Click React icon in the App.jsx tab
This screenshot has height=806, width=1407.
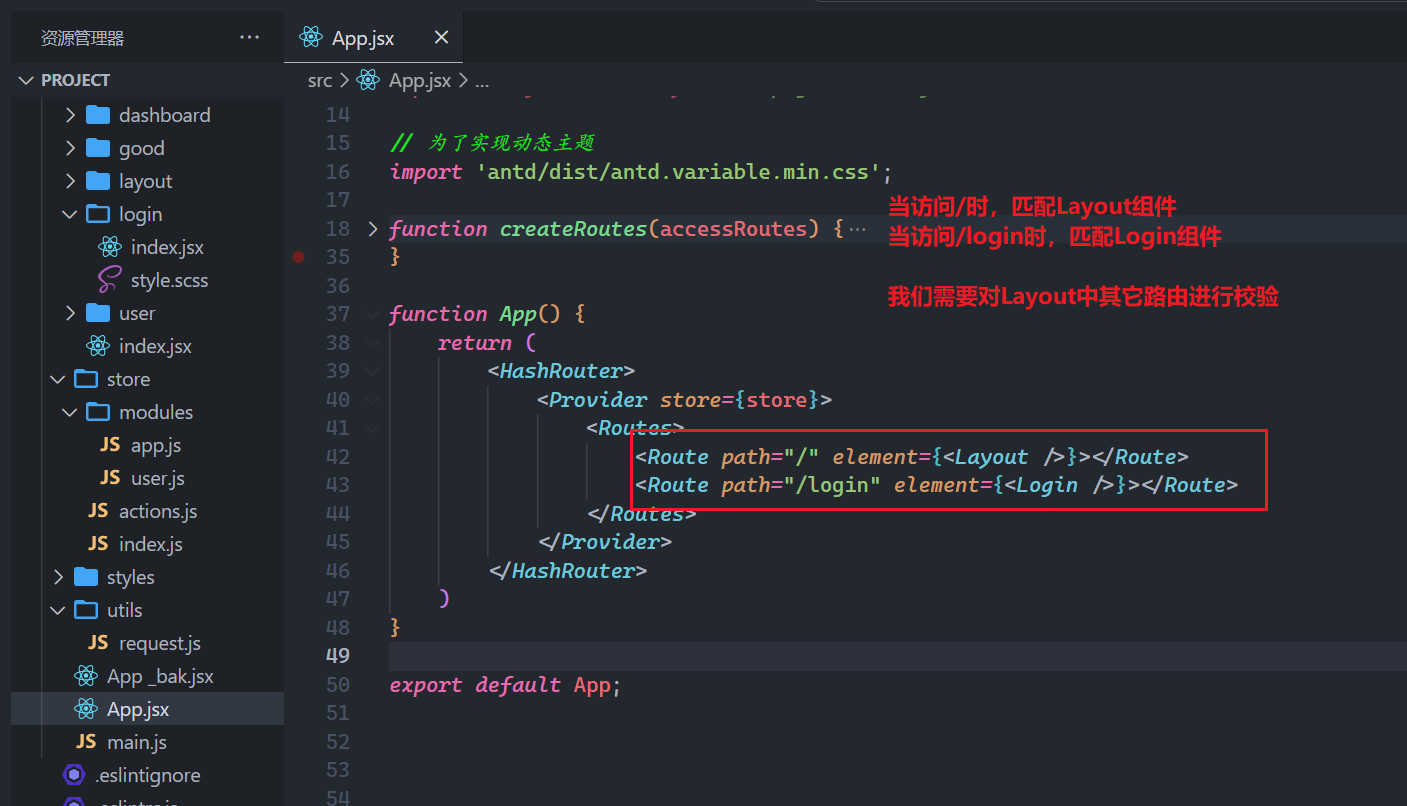click(x=312, y=38)
